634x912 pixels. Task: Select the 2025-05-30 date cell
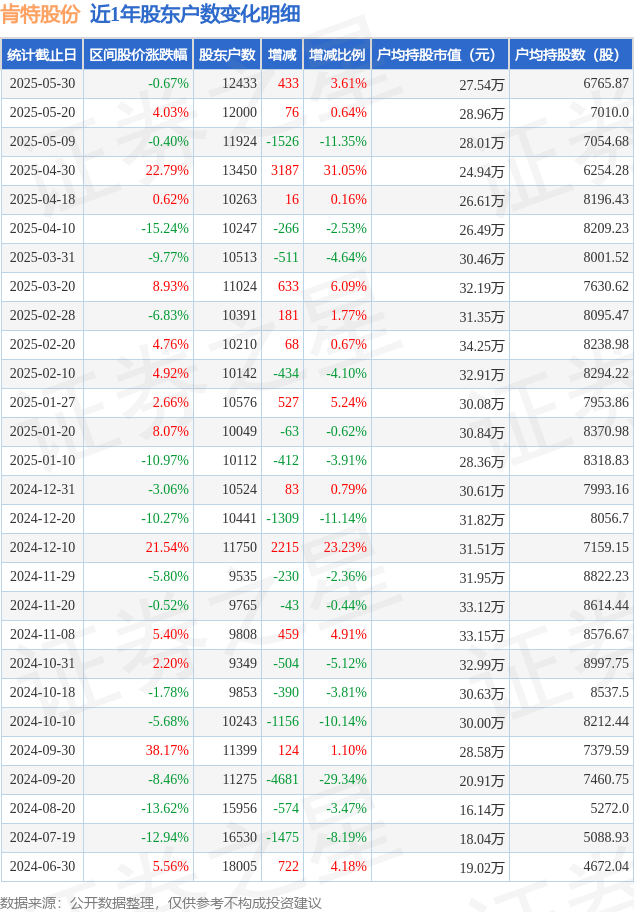point(42,84)
